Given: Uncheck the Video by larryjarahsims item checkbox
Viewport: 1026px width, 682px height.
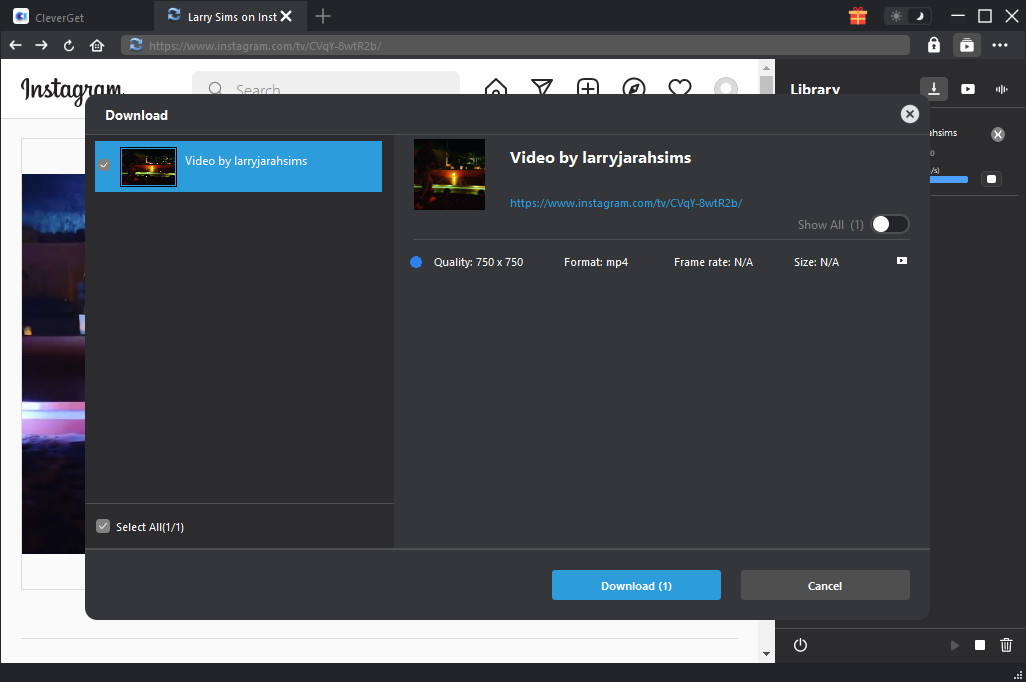Looking at the screenshot, I should 104,165.
